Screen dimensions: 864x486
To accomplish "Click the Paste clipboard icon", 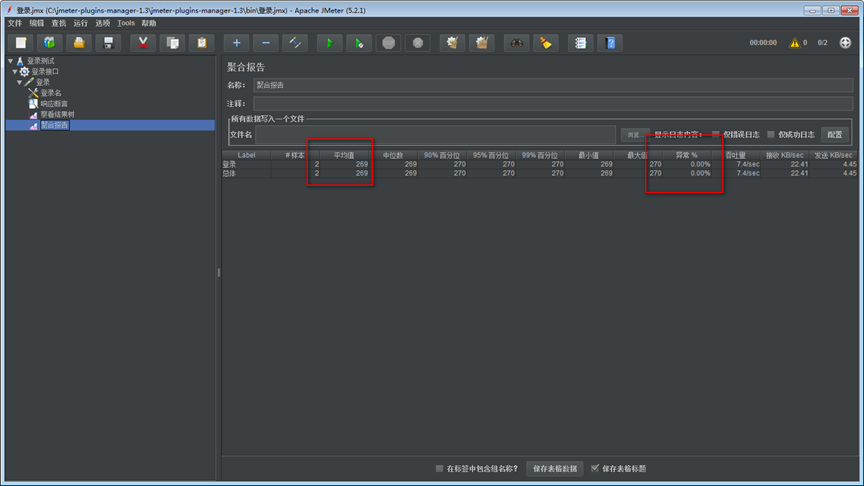I will click(x=202, y=43).
